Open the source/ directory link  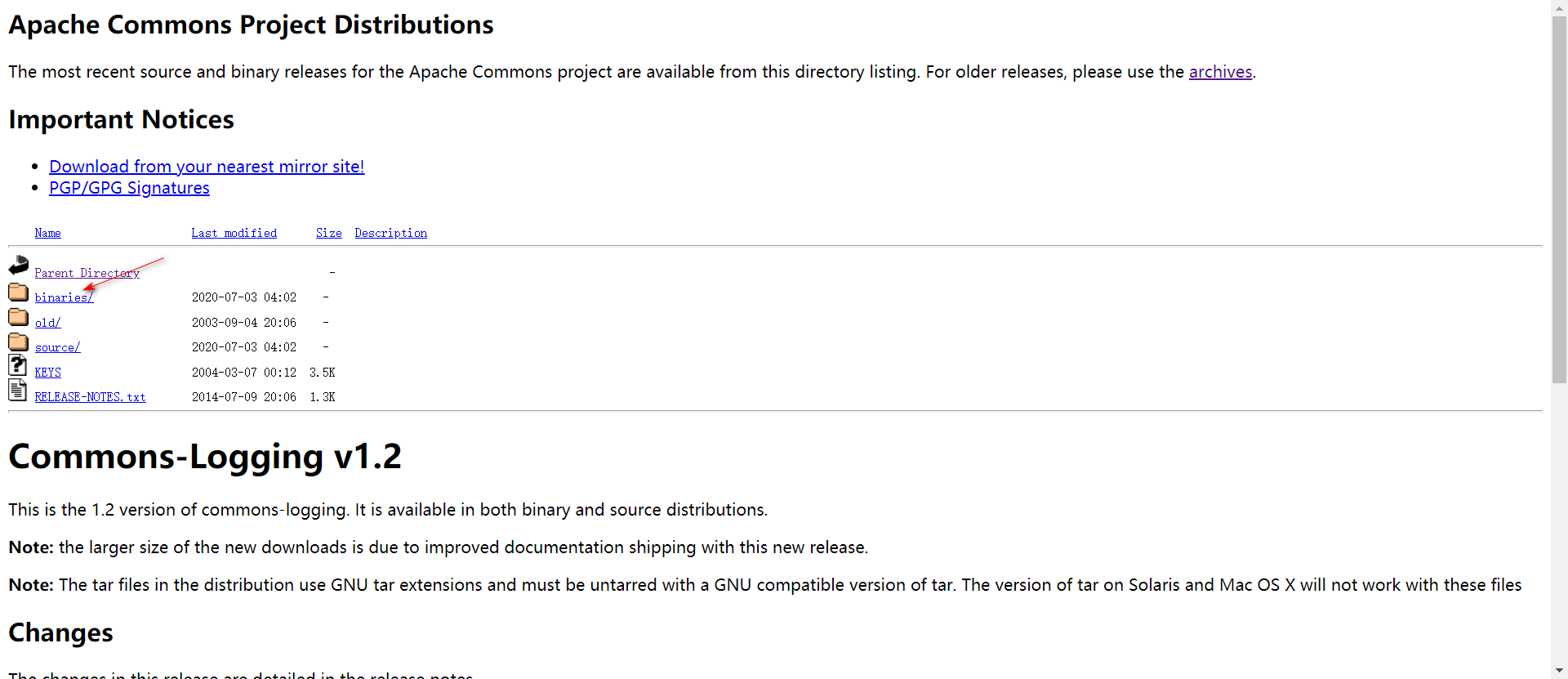(x=57, y=347)
